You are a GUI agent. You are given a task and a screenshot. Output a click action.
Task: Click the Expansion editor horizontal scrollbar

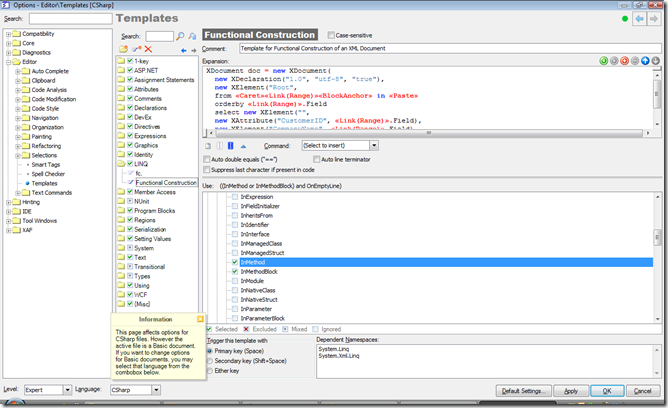point(429,133)
